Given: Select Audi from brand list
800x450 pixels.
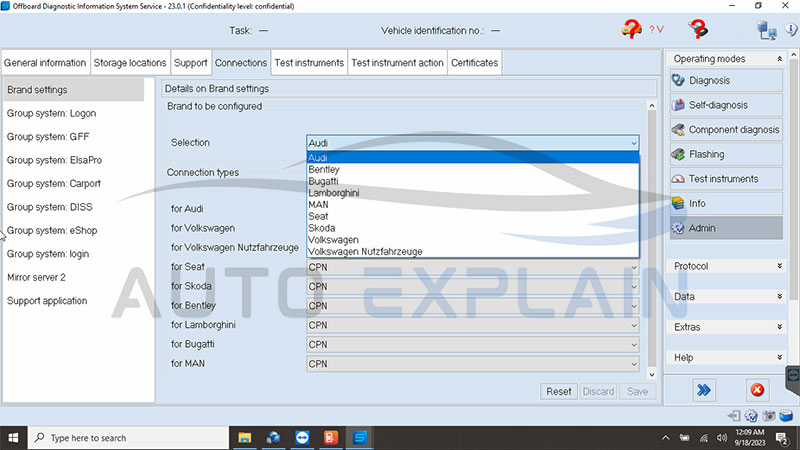Looking at the screenshot, I should point(472,158).
